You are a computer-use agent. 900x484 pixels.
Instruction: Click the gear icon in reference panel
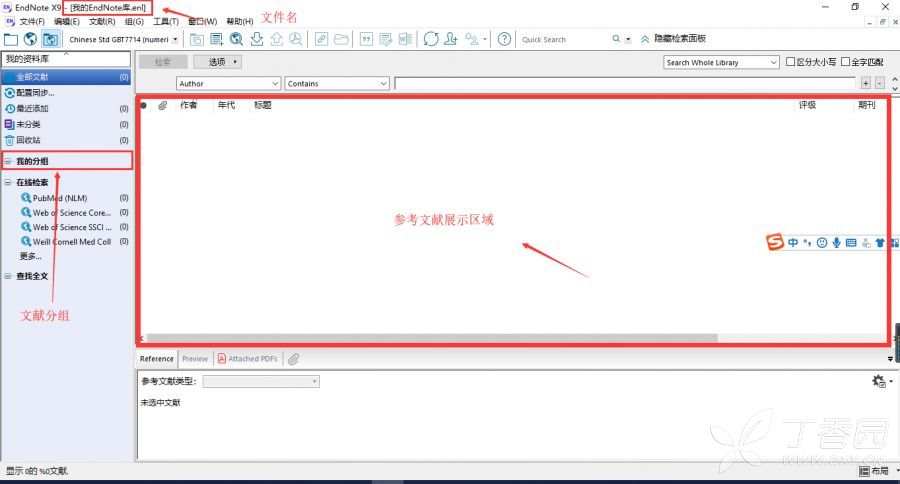(x=878, y=381)
